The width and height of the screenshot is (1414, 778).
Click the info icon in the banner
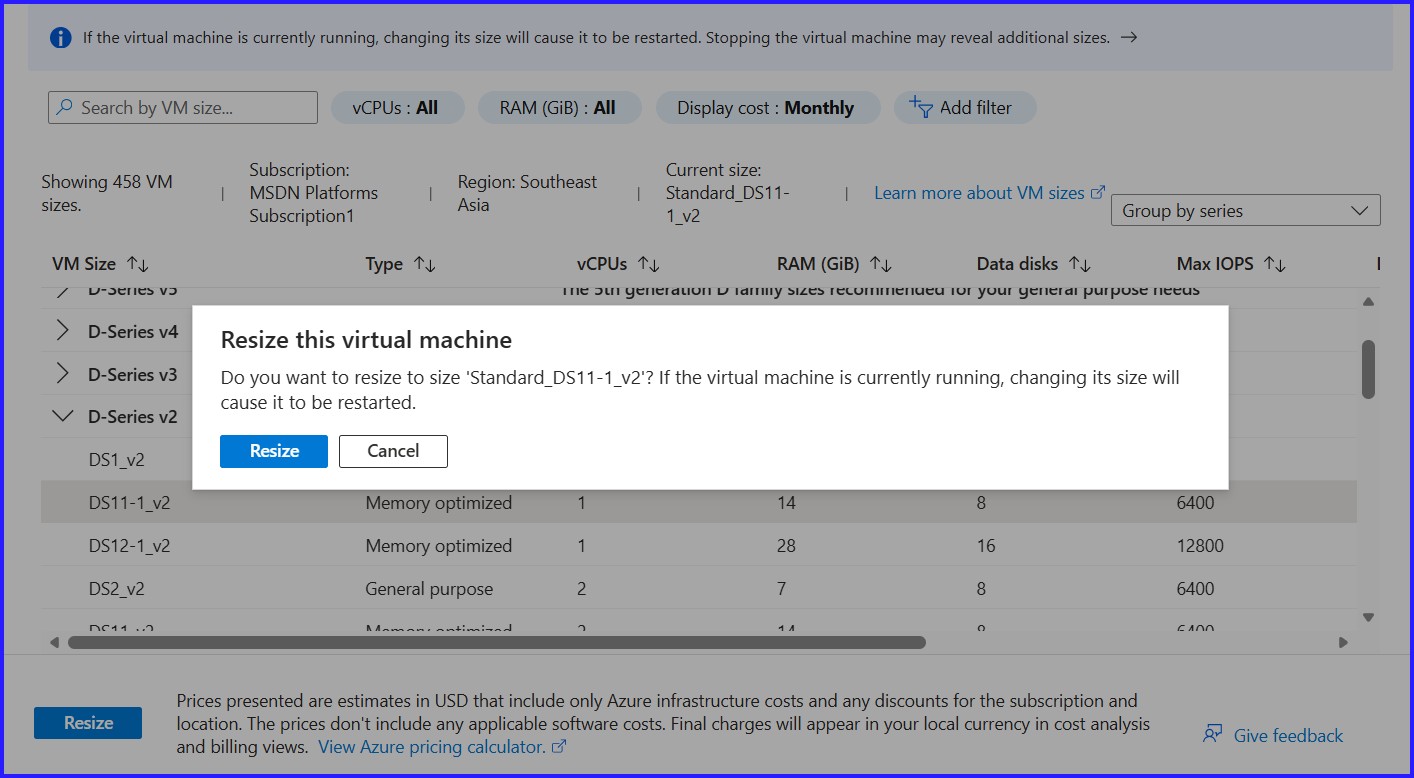pos(61,38)
